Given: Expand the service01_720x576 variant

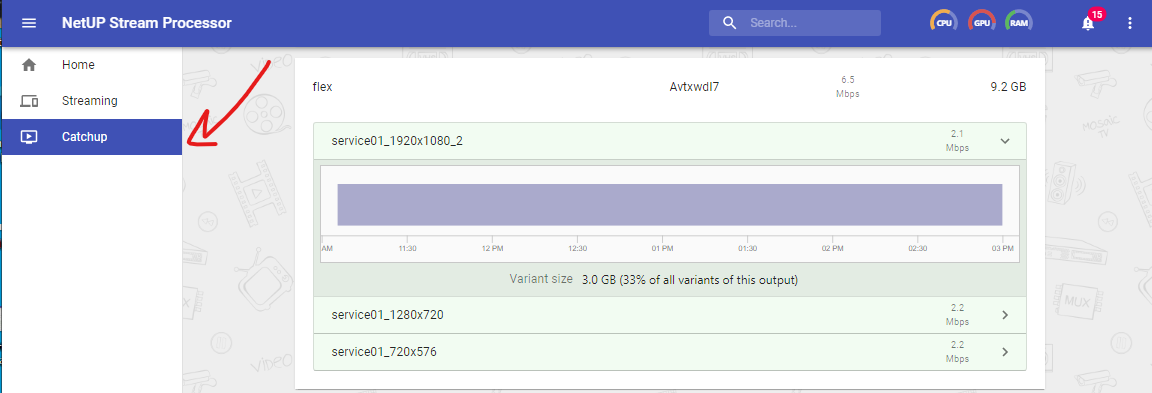Looking at the screenshot, I should click(1006, 352).
